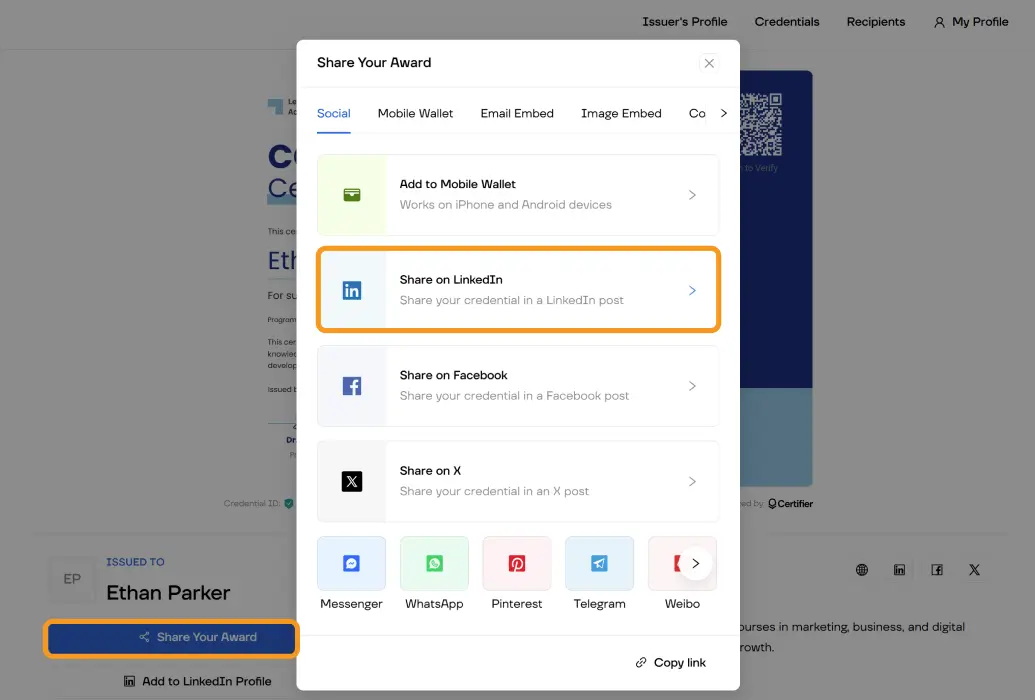
Task: Share via WhatsApp icon
Action: [x=434, y=563]
